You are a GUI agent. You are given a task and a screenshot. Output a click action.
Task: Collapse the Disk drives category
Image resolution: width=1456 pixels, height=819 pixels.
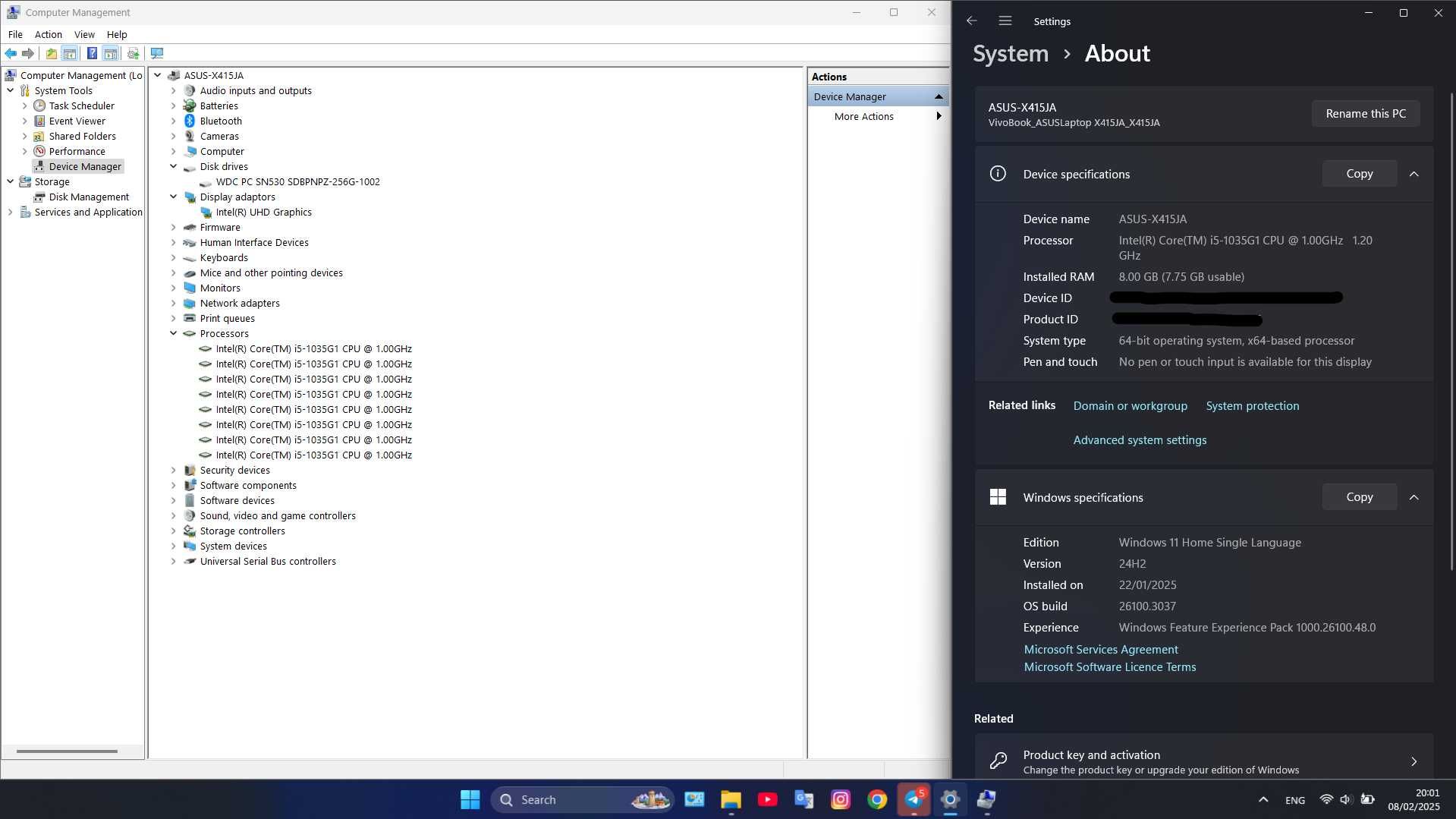[x=173, y=166]
